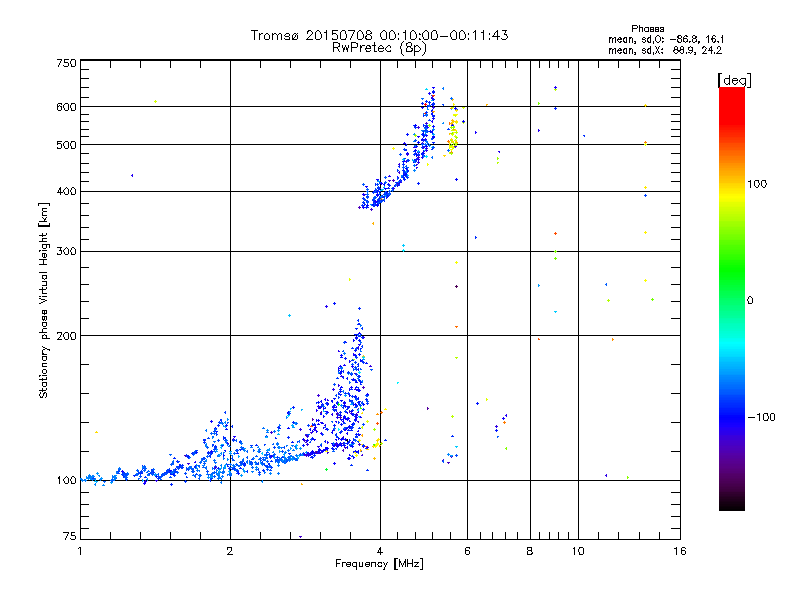The image size is (800, 600).
Task: Click the x-axis tick label '2'
Action: pos(230,551)
